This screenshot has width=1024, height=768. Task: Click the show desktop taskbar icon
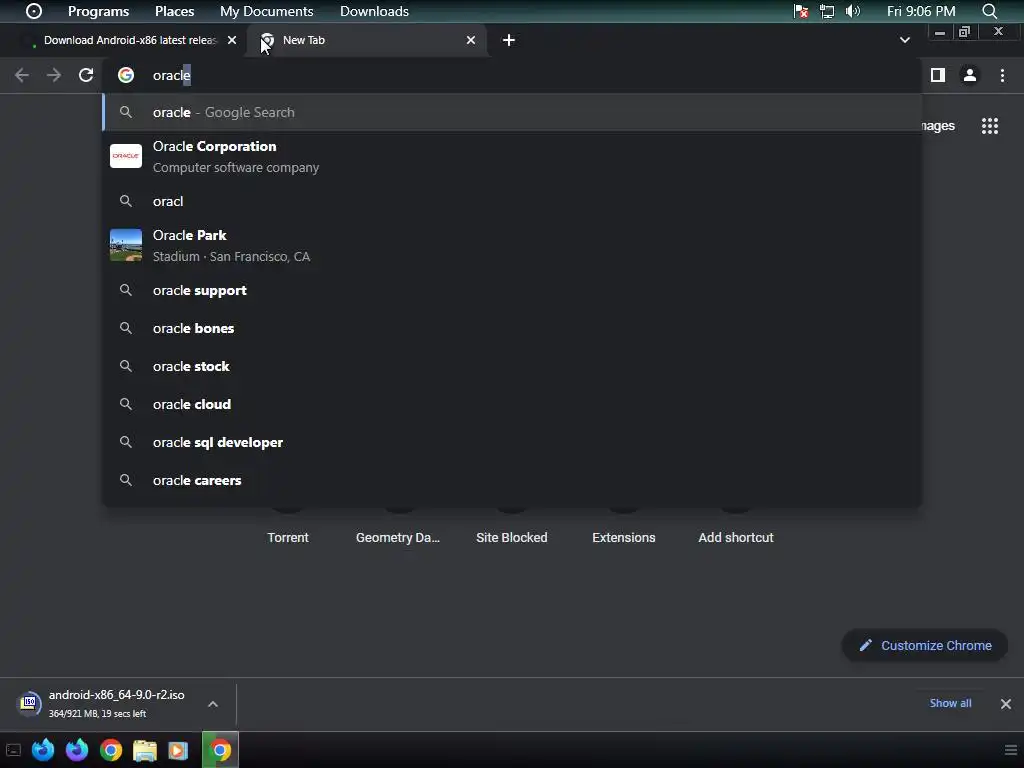13,750
